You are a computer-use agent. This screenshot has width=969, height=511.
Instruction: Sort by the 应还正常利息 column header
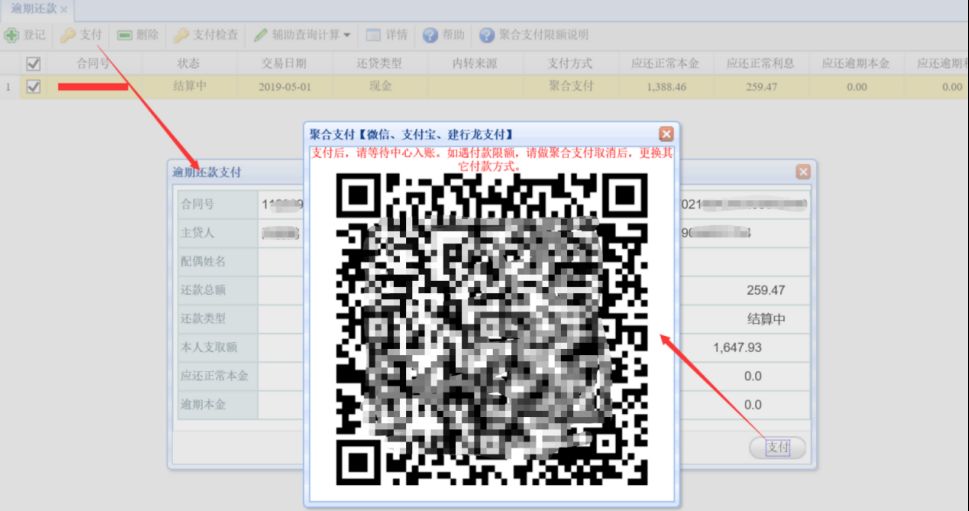(x=760, y=64)
